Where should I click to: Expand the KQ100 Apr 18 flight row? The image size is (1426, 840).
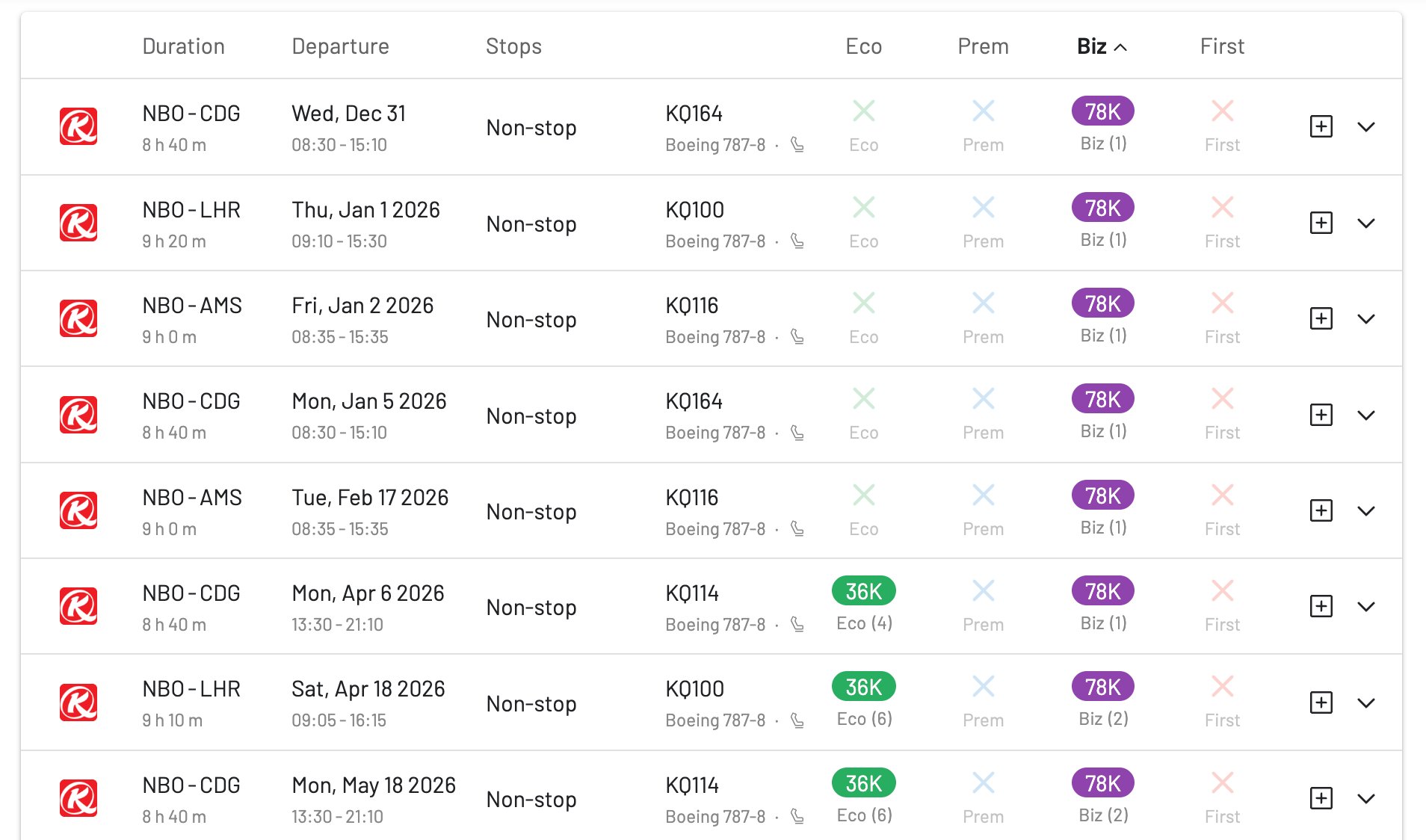point(1367,702)
